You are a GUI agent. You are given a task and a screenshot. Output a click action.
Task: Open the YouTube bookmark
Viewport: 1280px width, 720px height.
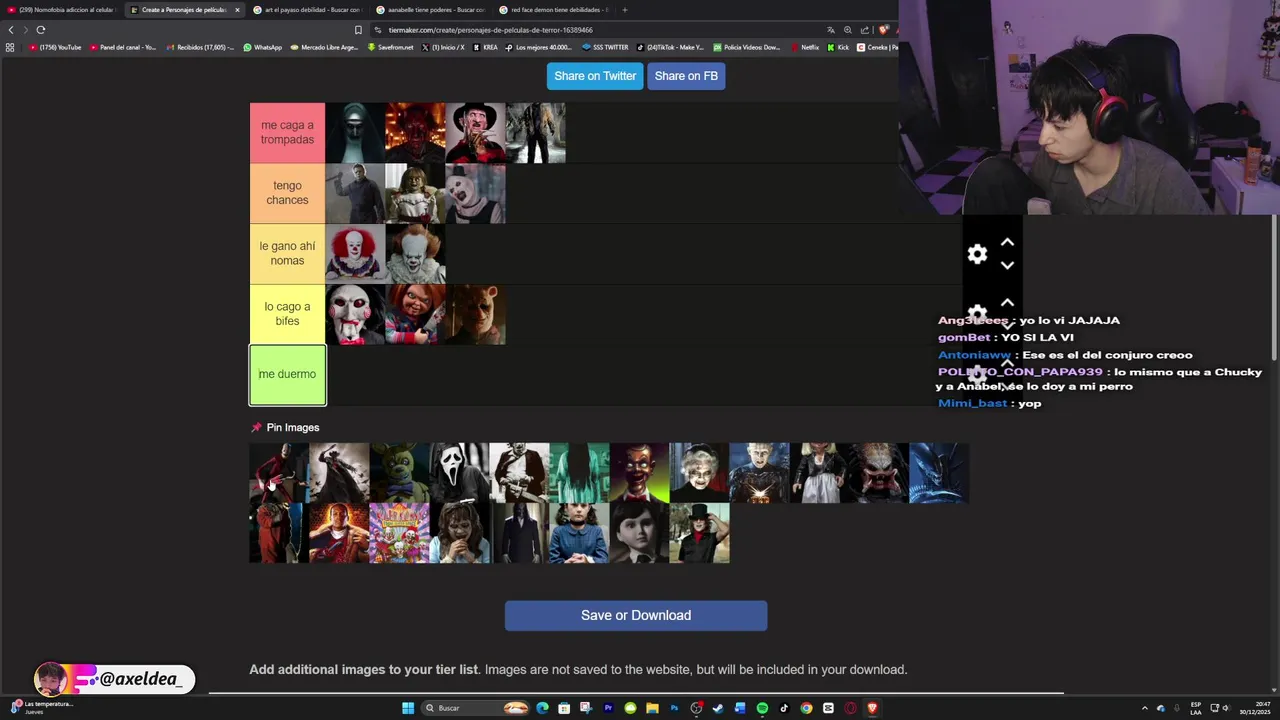[55, 47]
